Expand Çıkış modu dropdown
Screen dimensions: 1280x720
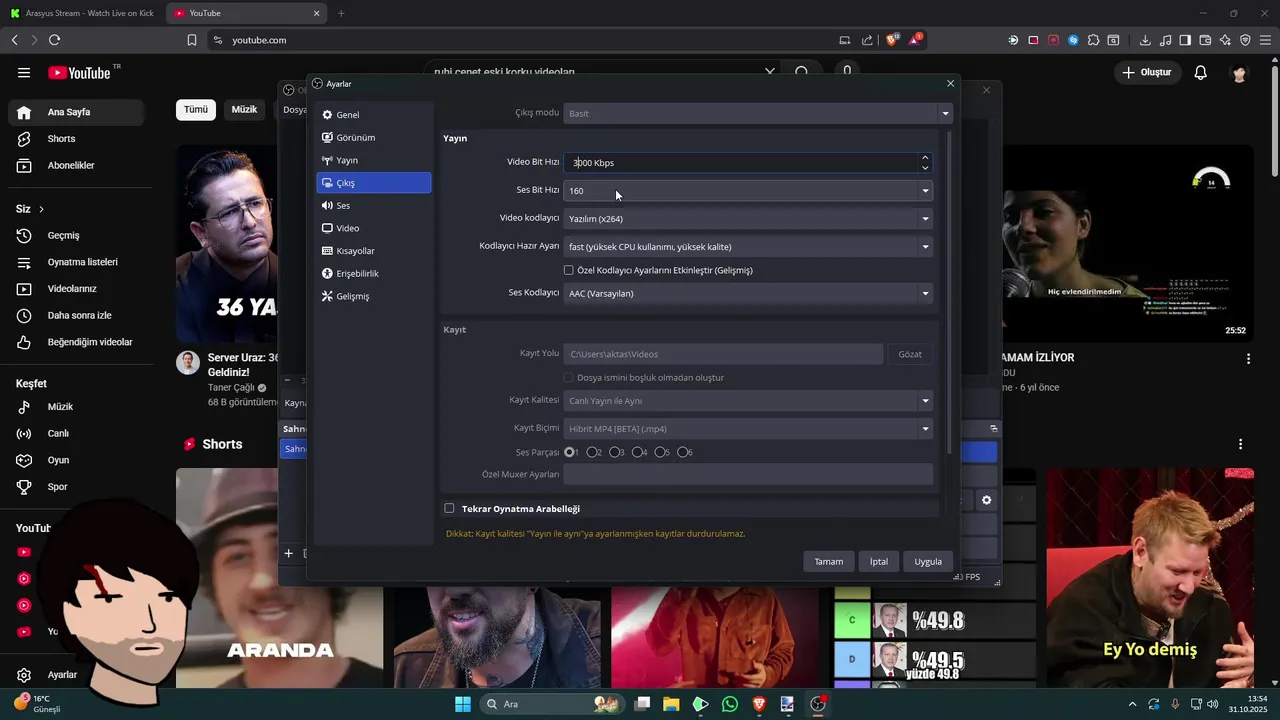click(757, 113)
